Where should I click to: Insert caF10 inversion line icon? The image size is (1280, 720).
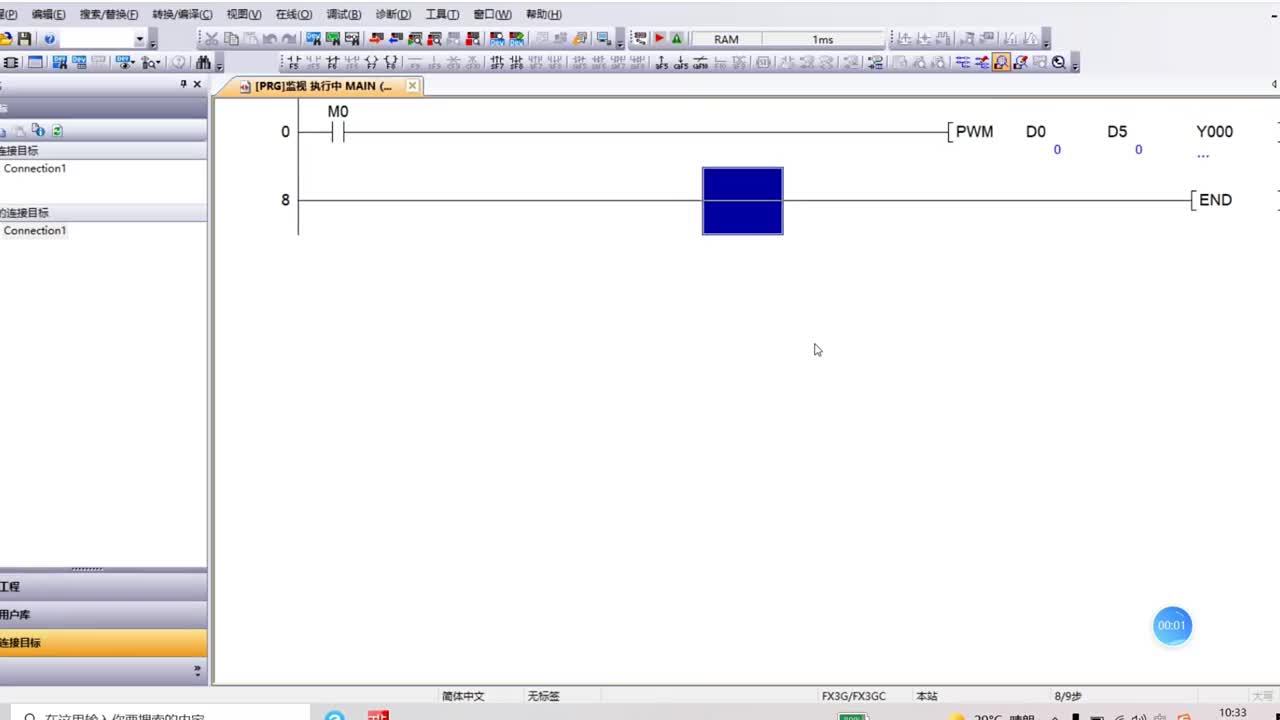(700, 62)
